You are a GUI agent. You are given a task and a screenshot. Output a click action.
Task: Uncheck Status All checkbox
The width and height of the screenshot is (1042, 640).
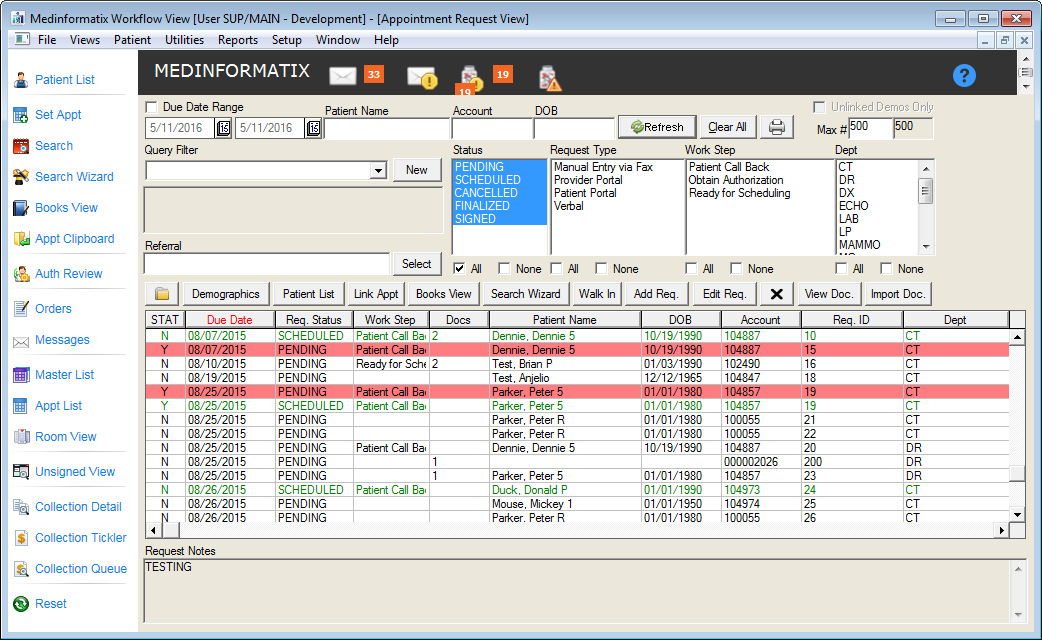459,268
